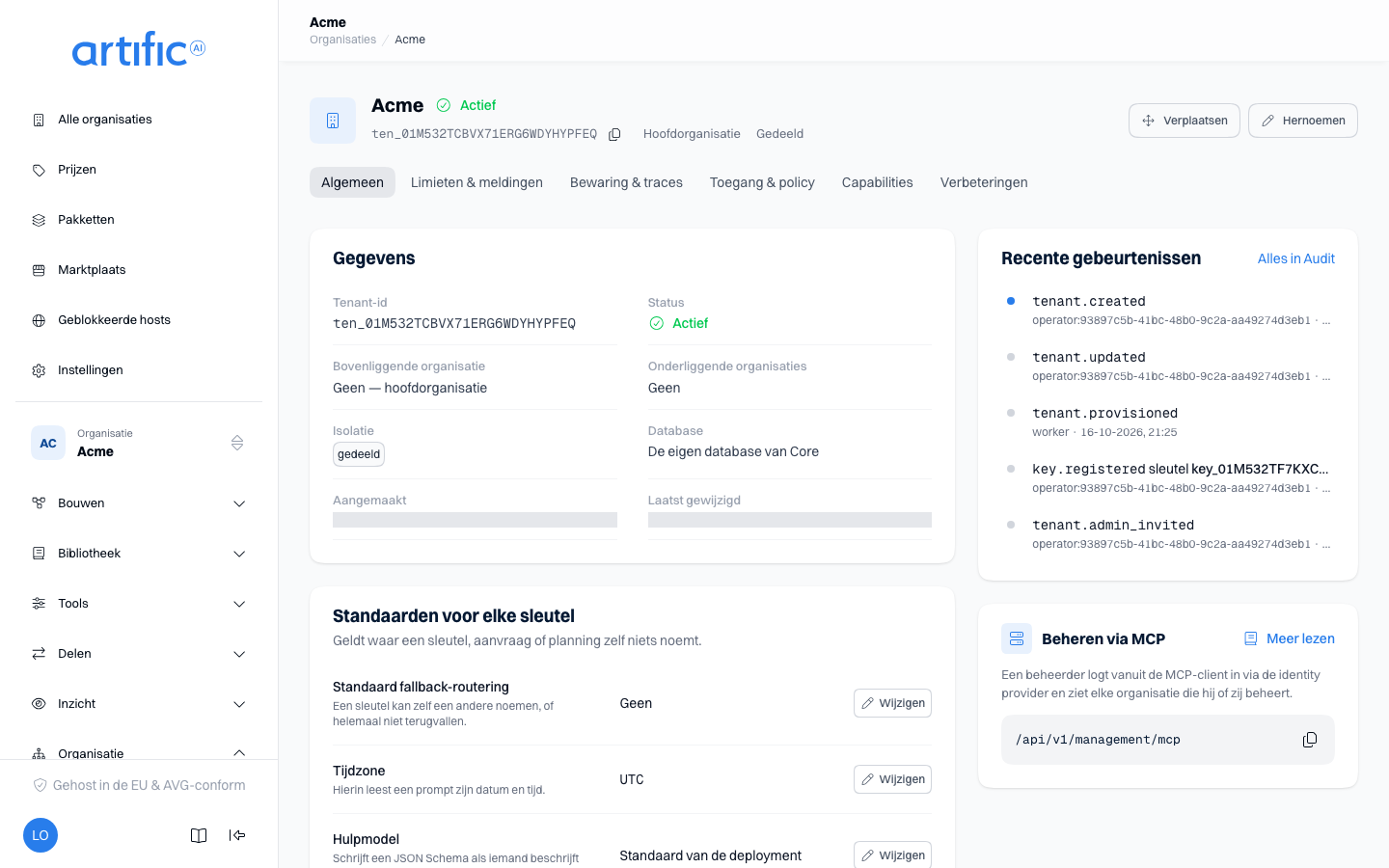Open Alles in Audit link

click(x=1295, y=258)
